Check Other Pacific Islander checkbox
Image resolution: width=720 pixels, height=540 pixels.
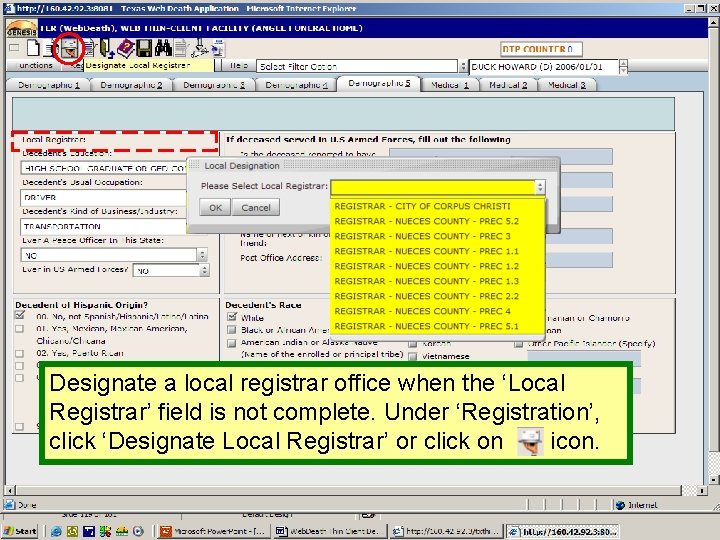point(518,343)
